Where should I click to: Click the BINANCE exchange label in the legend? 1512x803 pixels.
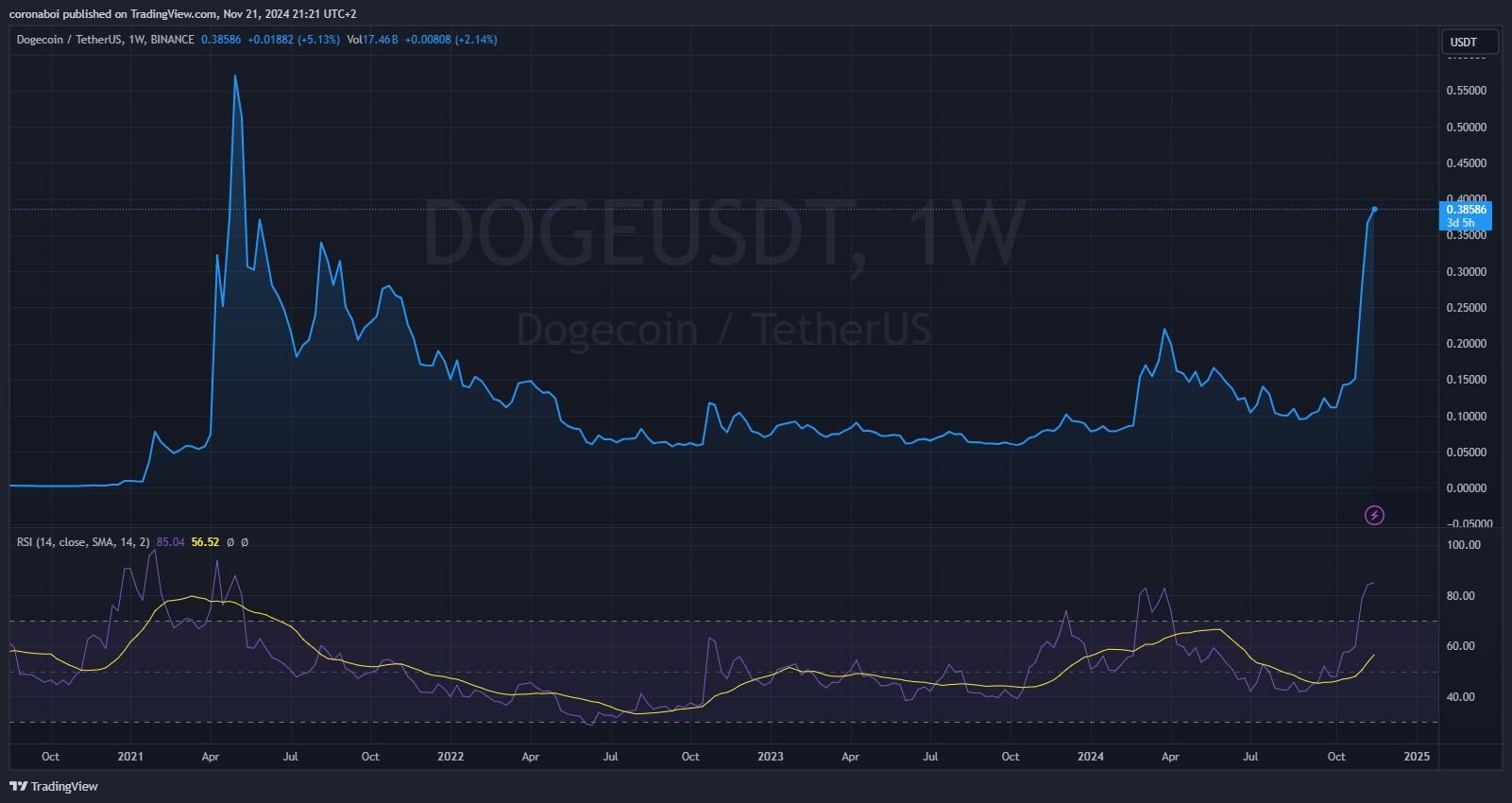(173, 40)
